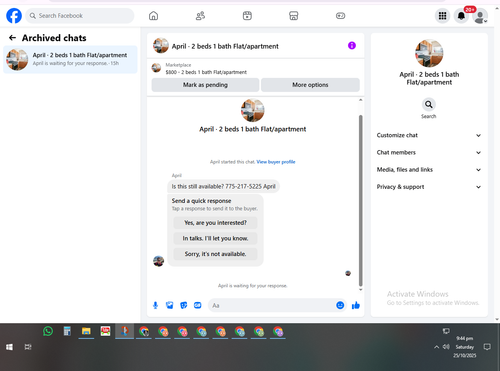Click the Facebook logo
This screenshot has height=371, width=500.
[14, 16]
